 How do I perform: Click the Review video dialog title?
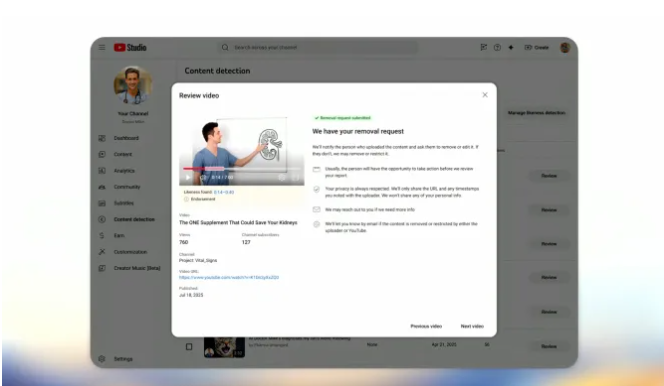[199, 96]
